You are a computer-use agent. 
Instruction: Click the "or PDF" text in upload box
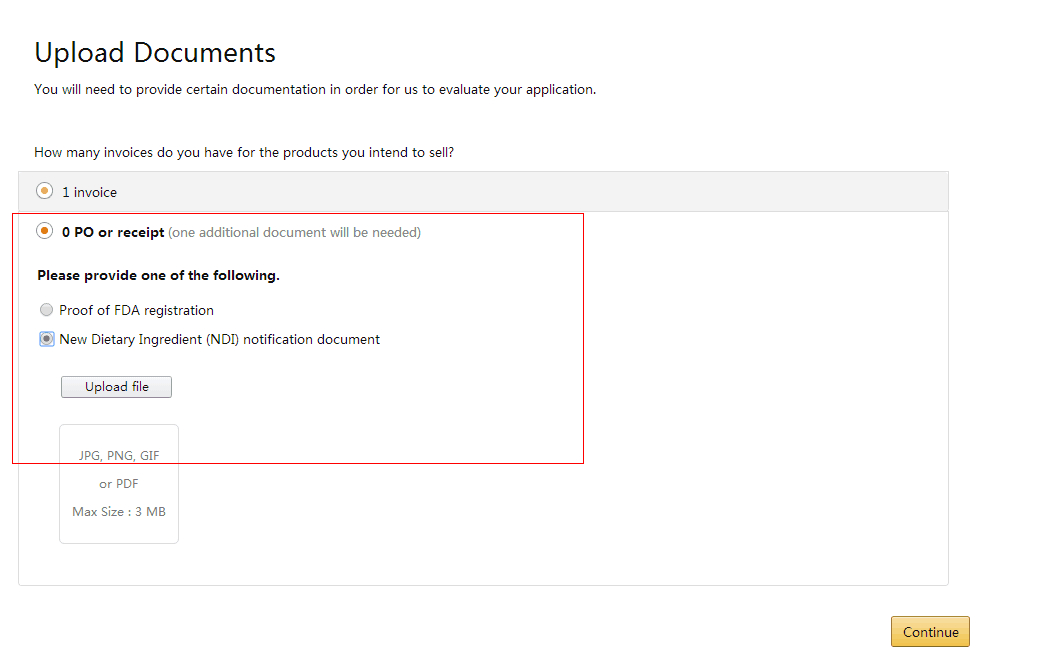(x=119, y=484)
